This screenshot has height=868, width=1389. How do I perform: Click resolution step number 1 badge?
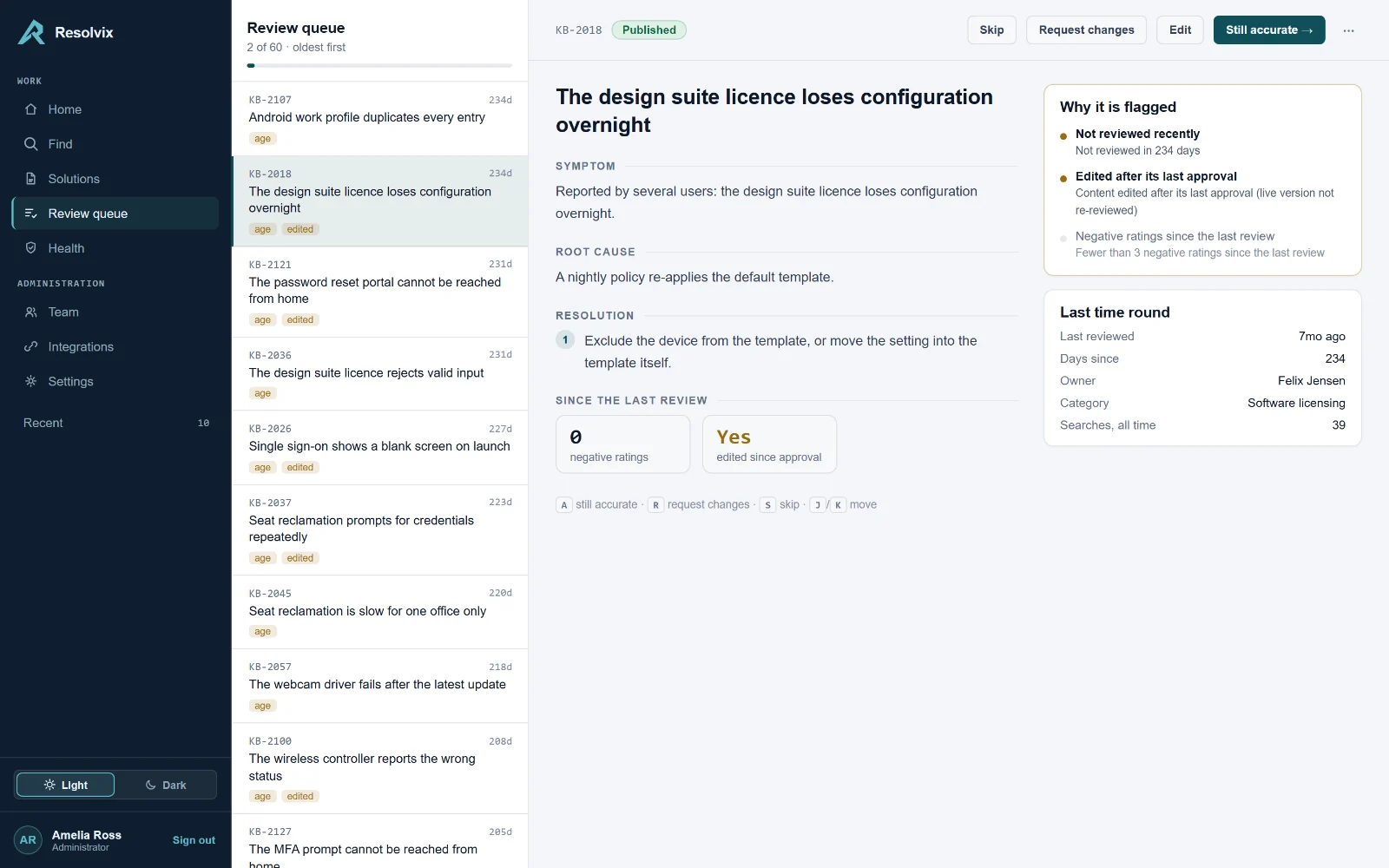point(565,339)
